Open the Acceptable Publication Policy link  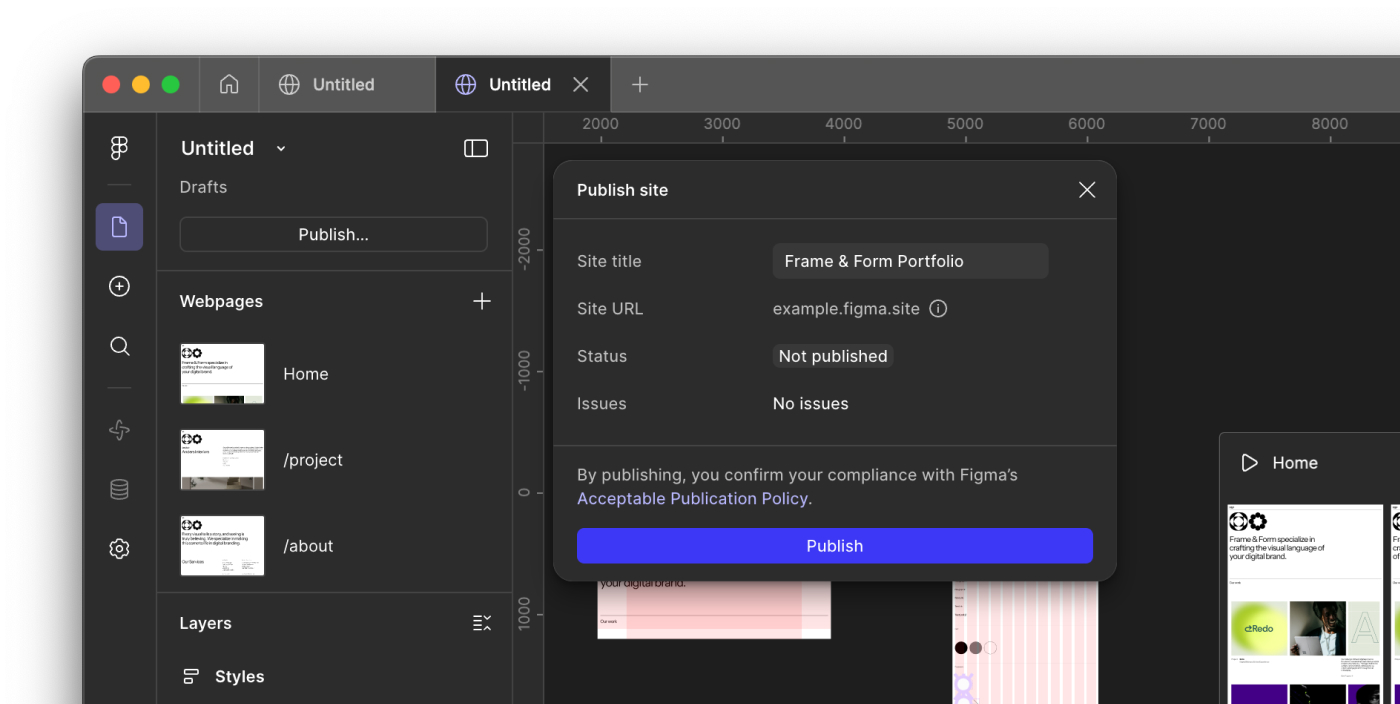point(692,499)
